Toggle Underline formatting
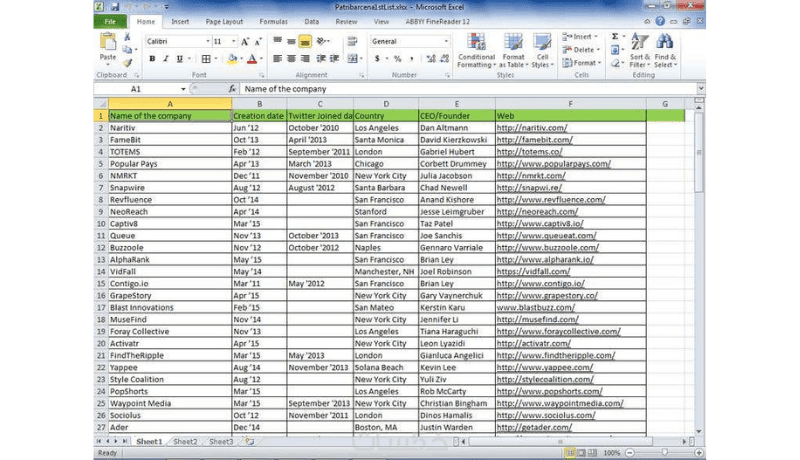This screenshot has width=800, height=460. pyautogui.click(x=180, y=59)
